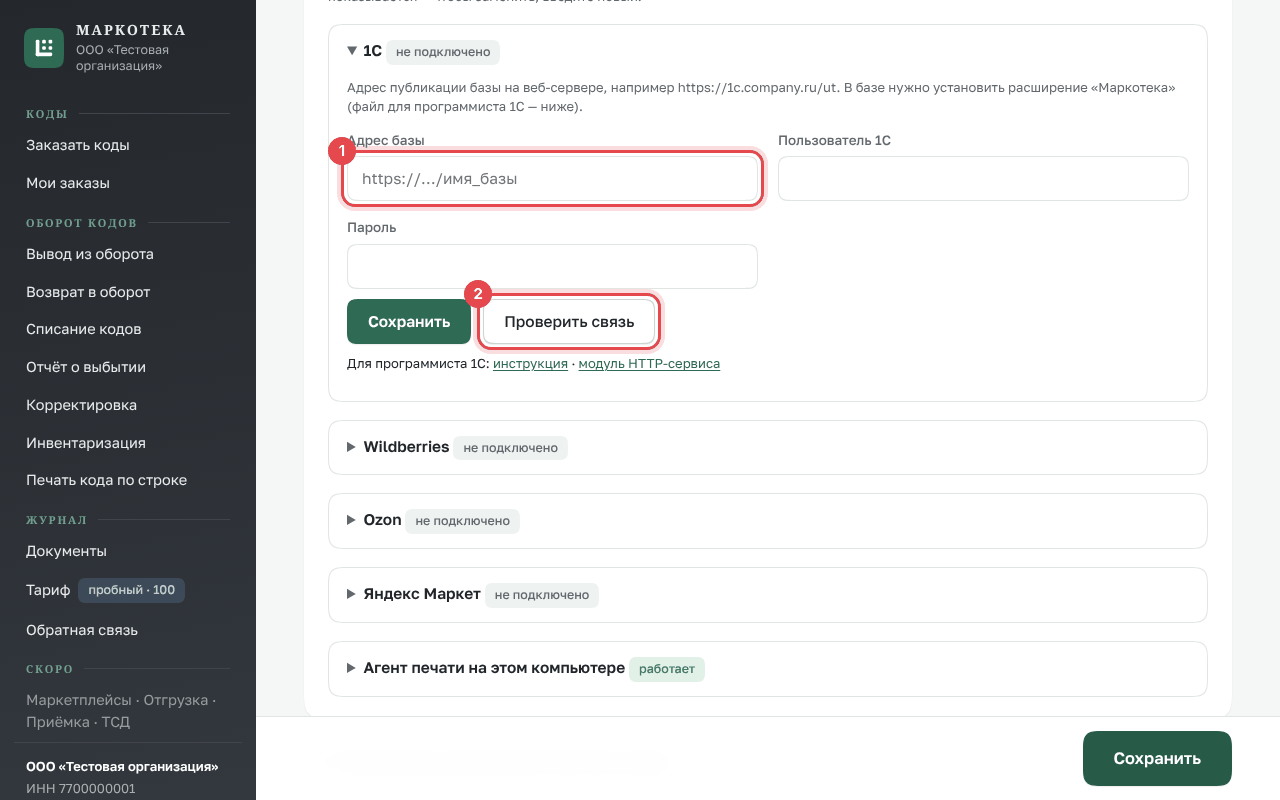The height and width of the screenshot is (800, 1280).
Task: Click the ООО «Тестовая организация» footer text
Action: pos(122,767)
